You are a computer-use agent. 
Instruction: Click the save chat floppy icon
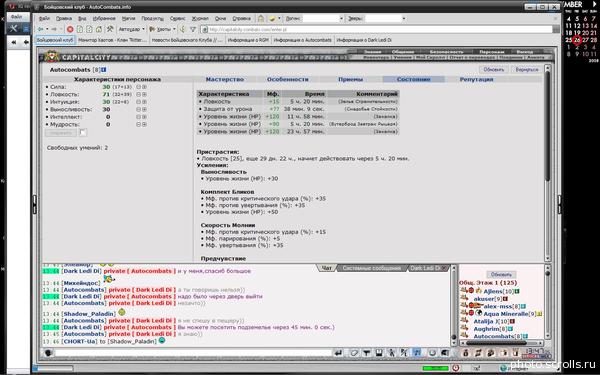pyautogui.click(x=379, y=353)
